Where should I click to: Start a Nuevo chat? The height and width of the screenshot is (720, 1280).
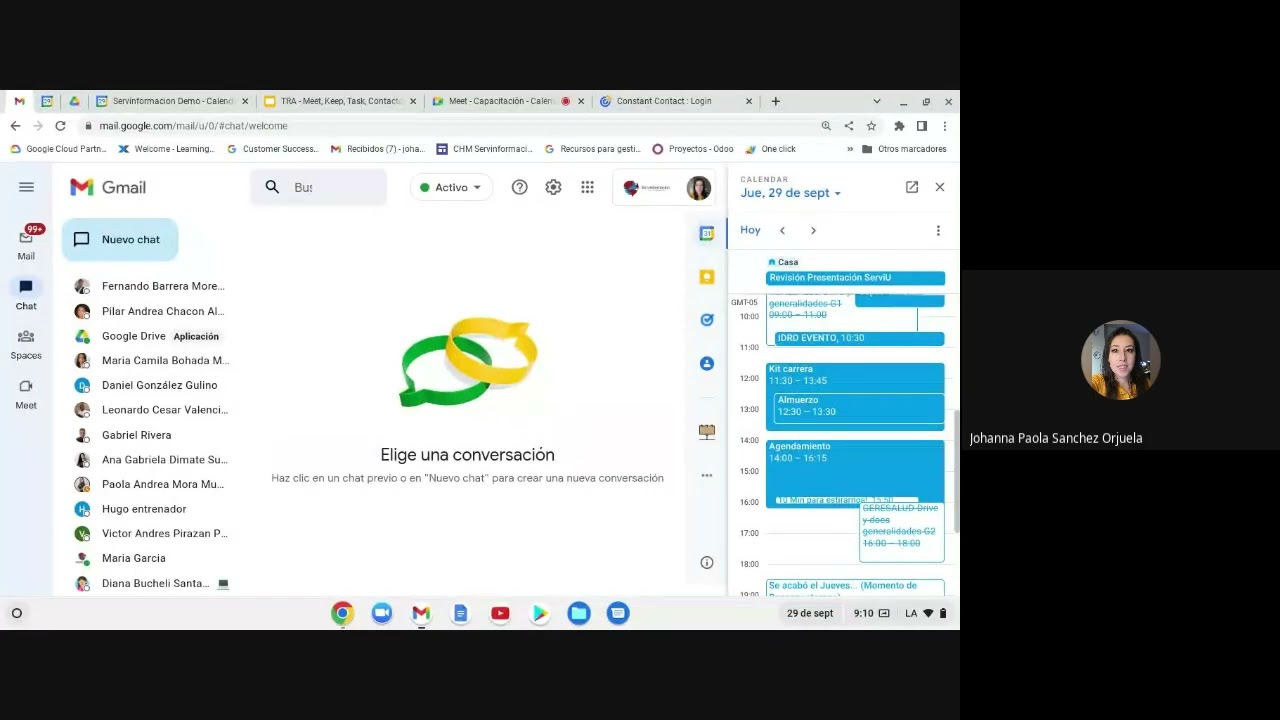(120, 239)
